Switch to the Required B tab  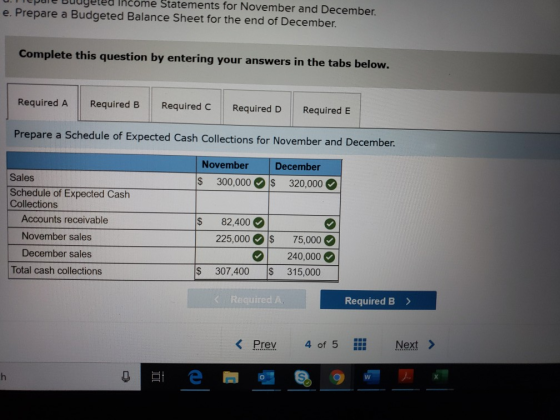pos(115,104)
